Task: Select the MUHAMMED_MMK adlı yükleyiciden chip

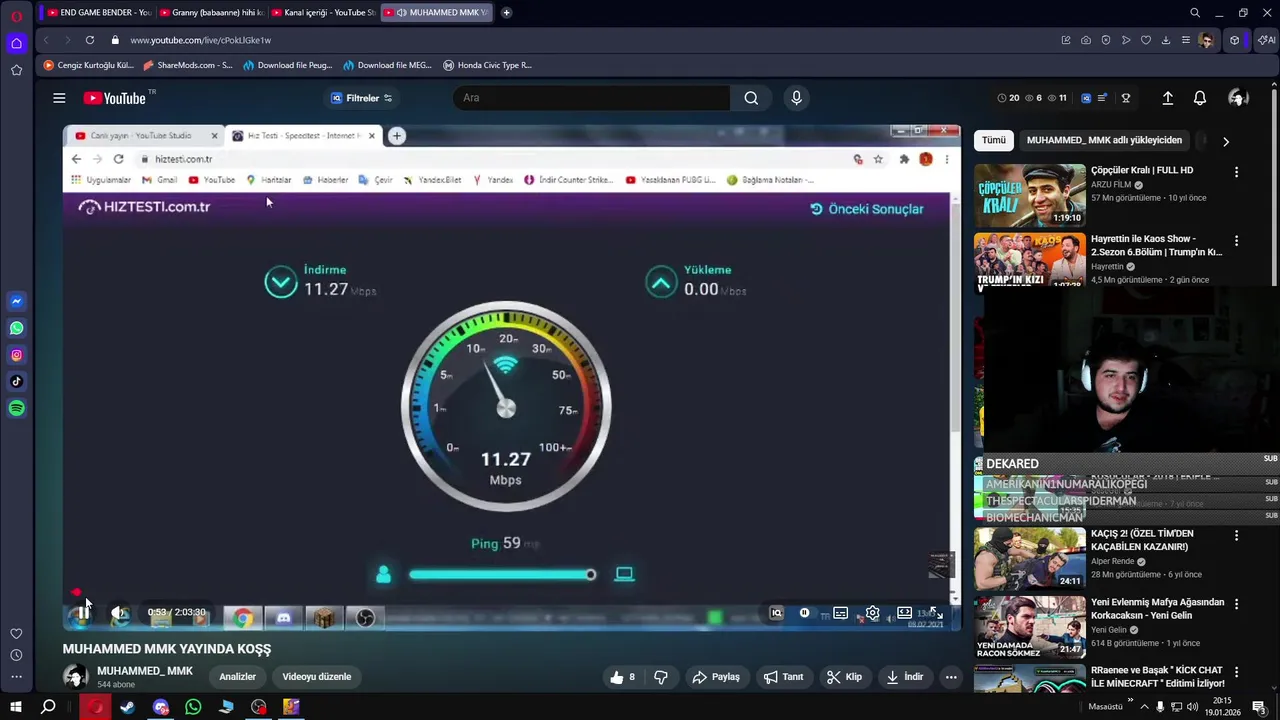Action: (x=1104, y=140)
